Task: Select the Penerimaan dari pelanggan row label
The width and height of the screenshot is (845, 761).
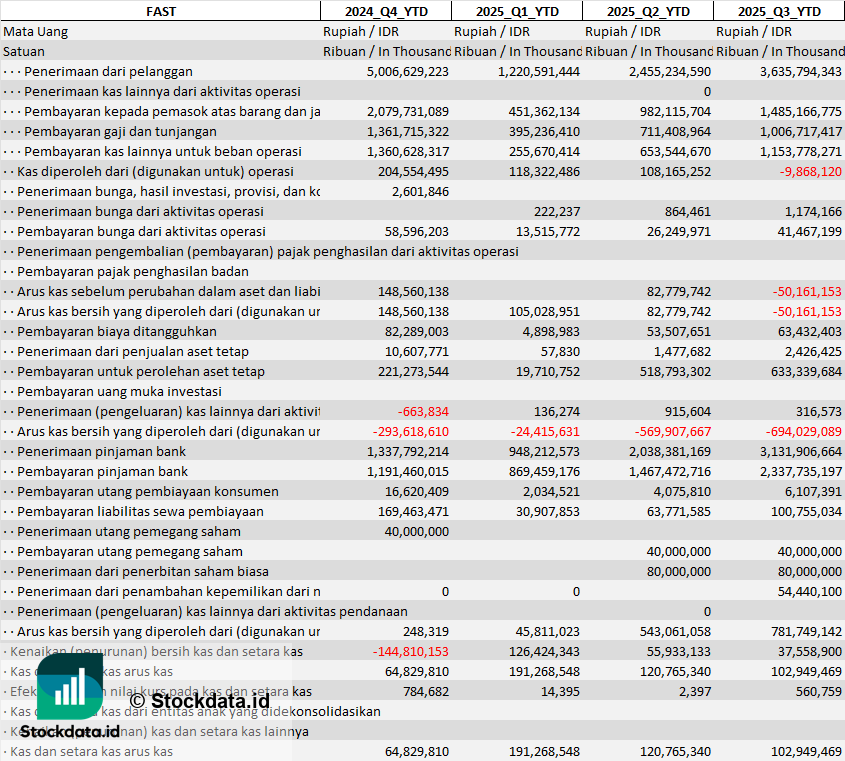Action: click(108, 71)
